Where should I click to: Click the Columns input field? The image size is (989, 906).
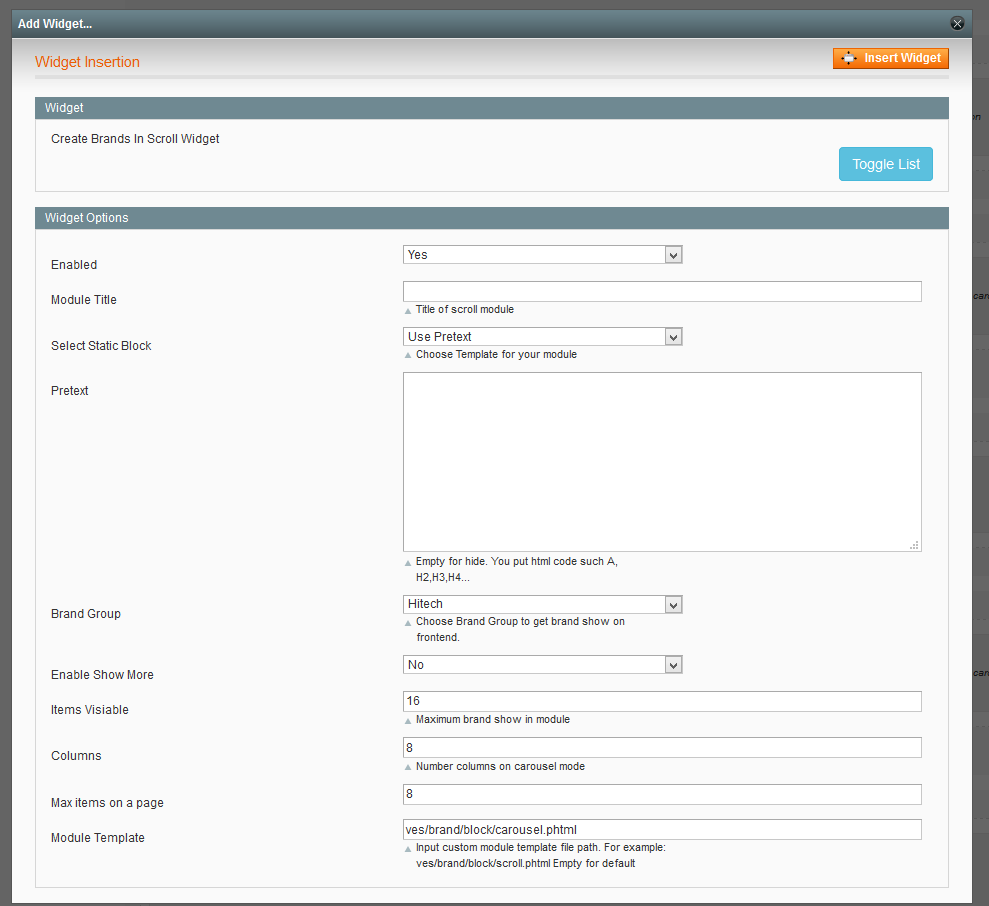(x=661, y=748)
